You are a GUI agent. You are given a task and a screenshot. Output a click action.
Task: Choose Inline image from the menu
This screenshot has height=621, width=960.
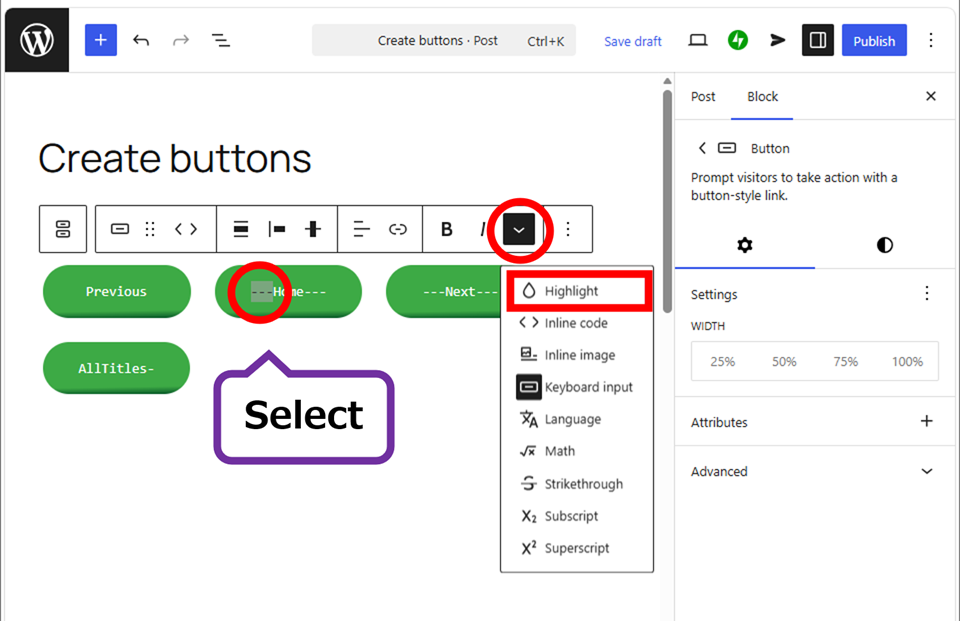coord(577,355)
